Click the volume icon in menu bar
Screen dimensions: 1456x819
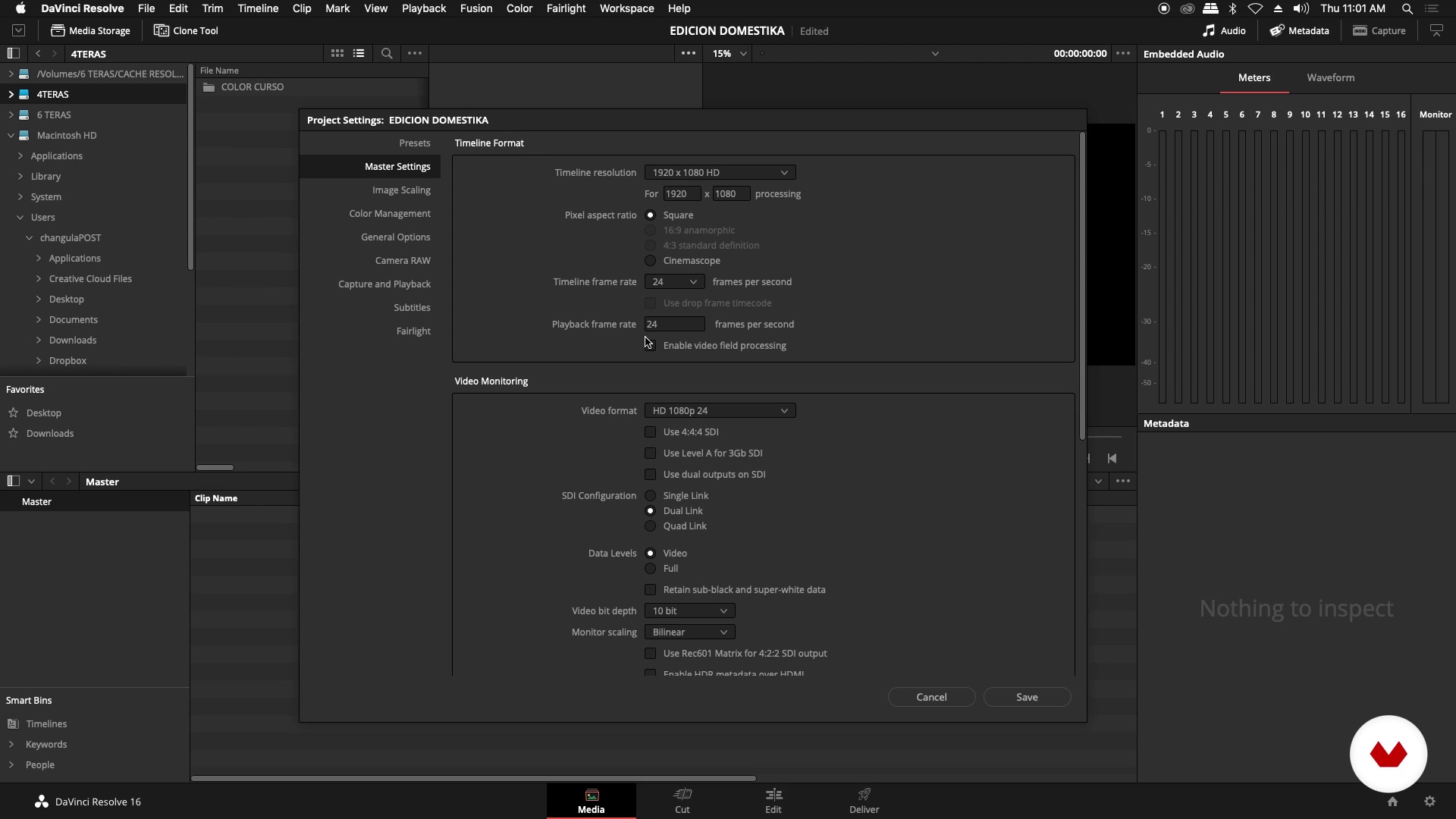(x=1301, y=8)
